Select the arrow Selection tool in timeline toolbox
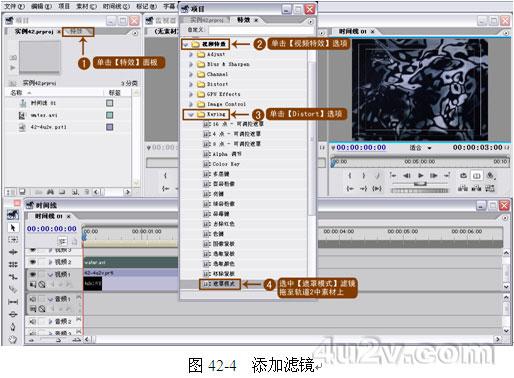 click(x=13, y=228)
